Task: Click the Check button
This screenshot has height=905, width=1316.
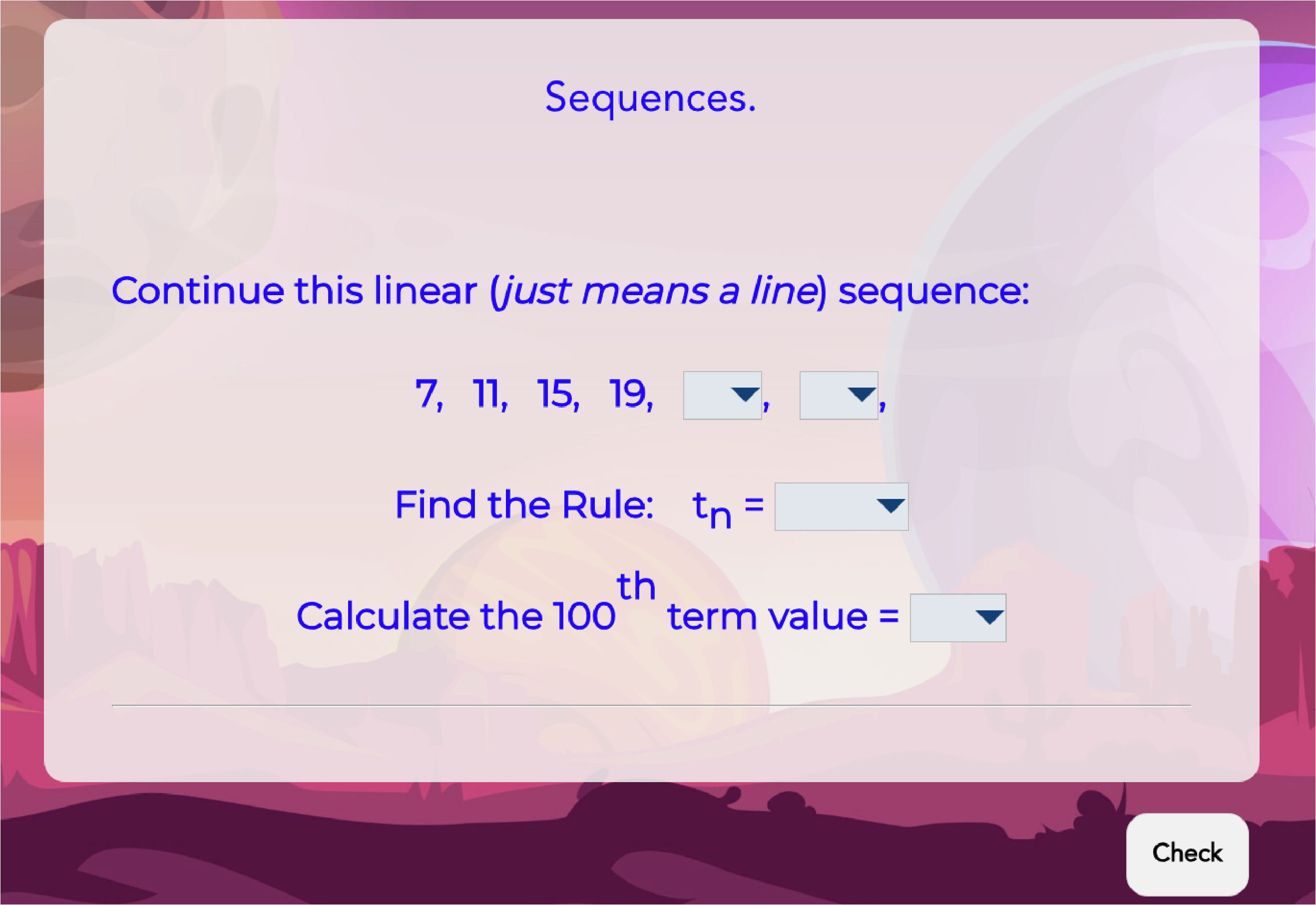Action: [x=1187, y=855]
